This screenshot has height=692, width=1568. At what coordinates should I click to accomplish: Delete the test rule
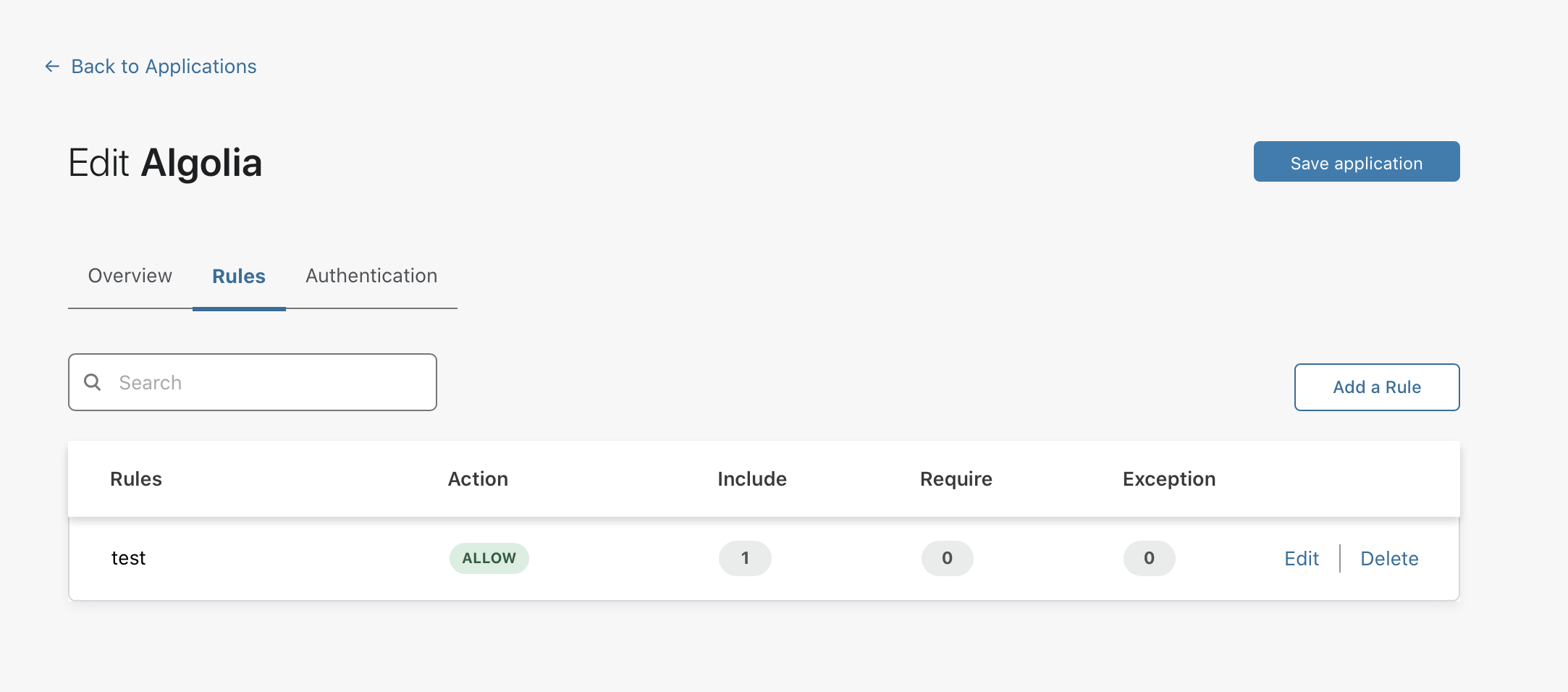(x=1388, y=559)
